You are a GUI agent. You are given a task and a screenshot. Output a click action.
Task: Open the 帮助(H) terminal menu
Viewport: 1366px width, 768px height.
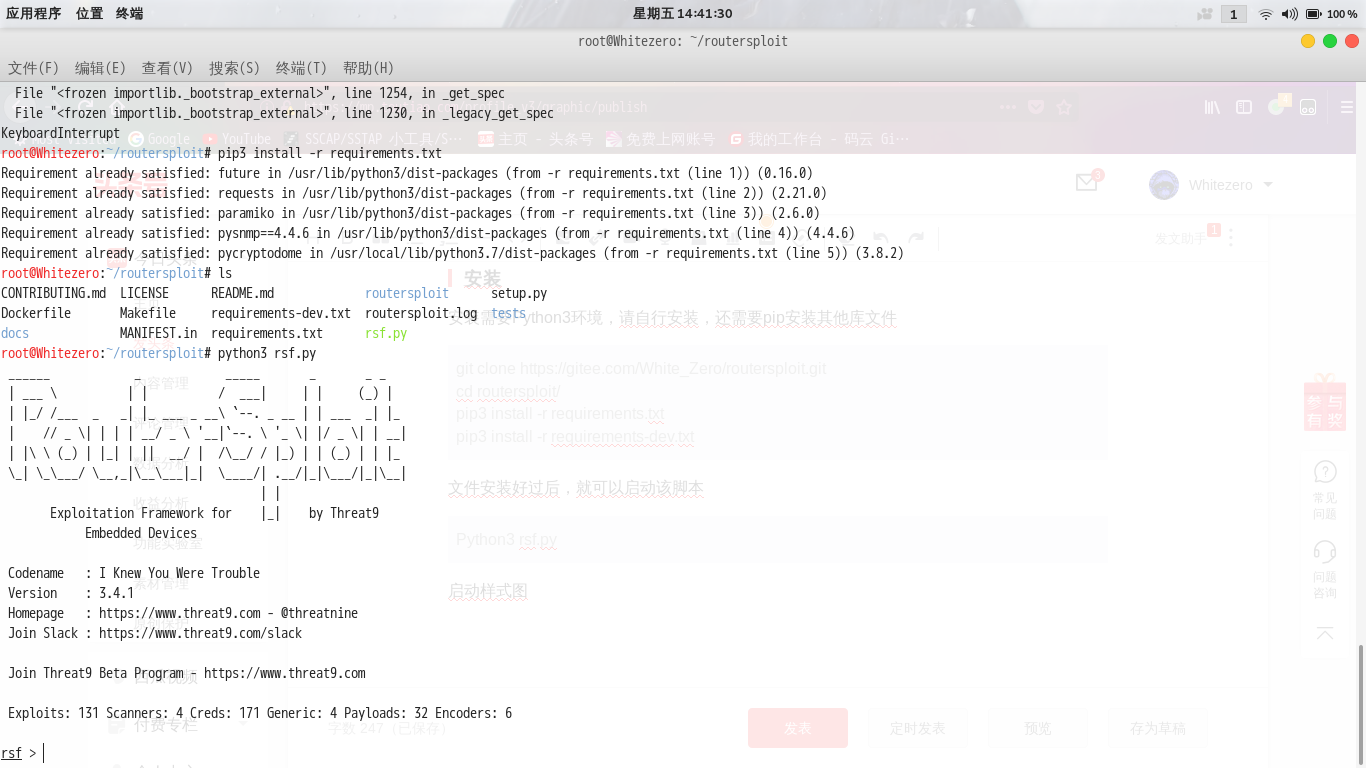369,68
